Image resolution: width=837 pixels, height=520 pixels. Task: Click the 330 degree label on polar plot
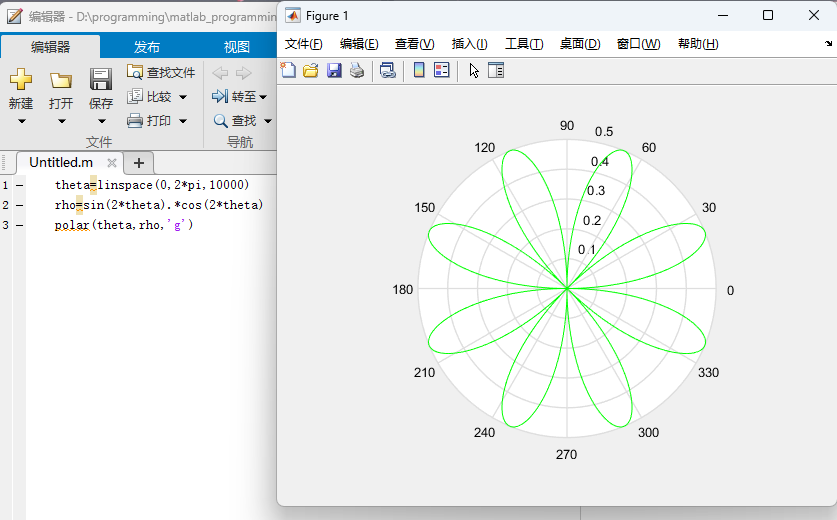coord(708,372)
